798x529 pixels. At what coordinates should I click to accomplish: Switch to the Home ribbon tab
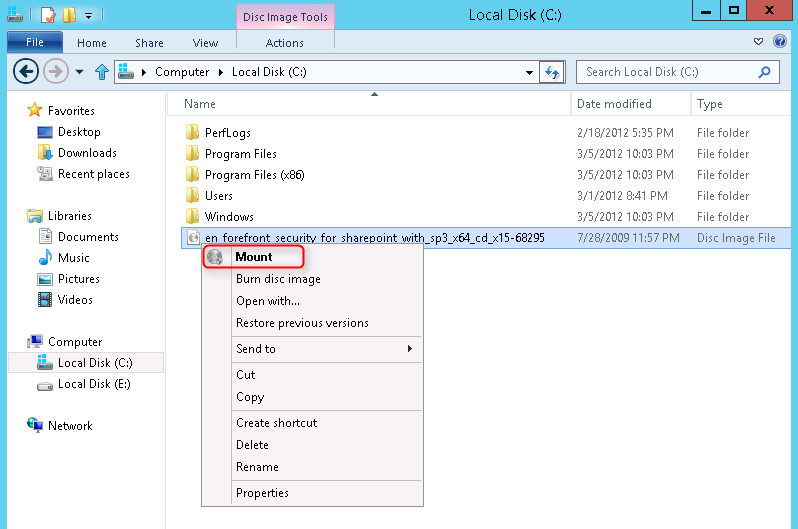pyautogui.click(x=92, y=43)
